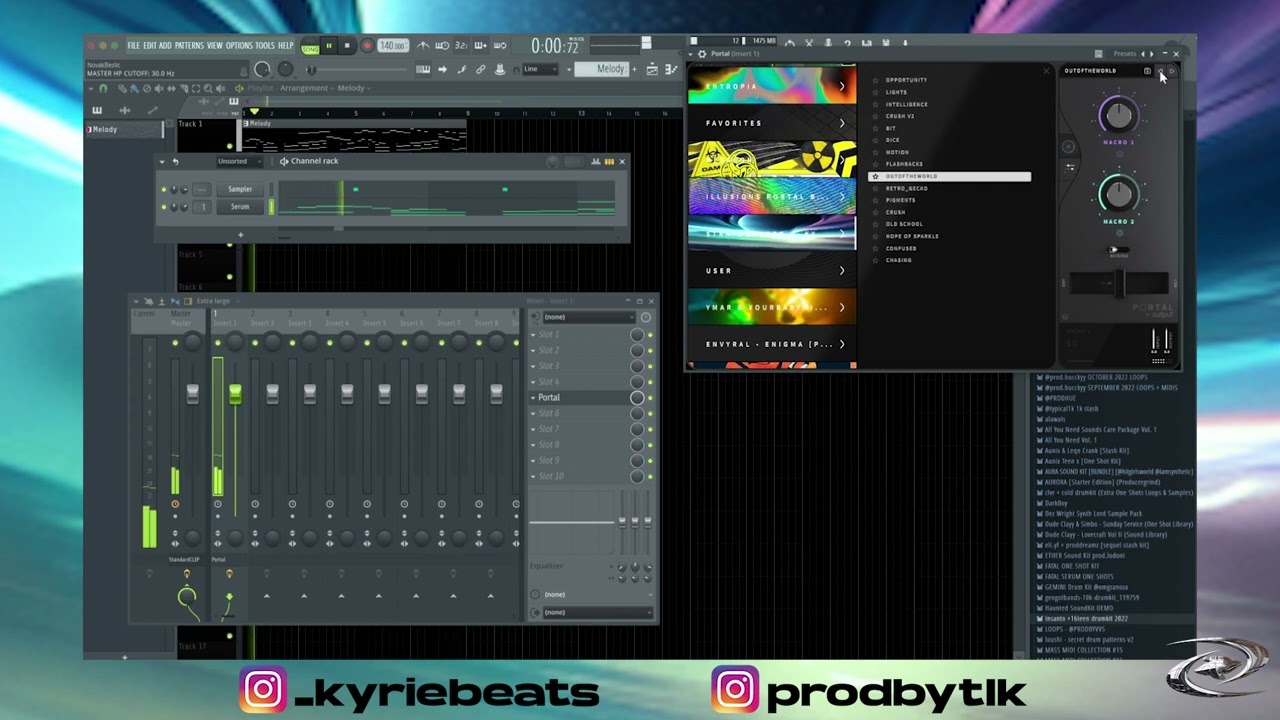Click the Sampler channel button
1280x720 pixels.
pyautogui.click(x=240, y=189)
